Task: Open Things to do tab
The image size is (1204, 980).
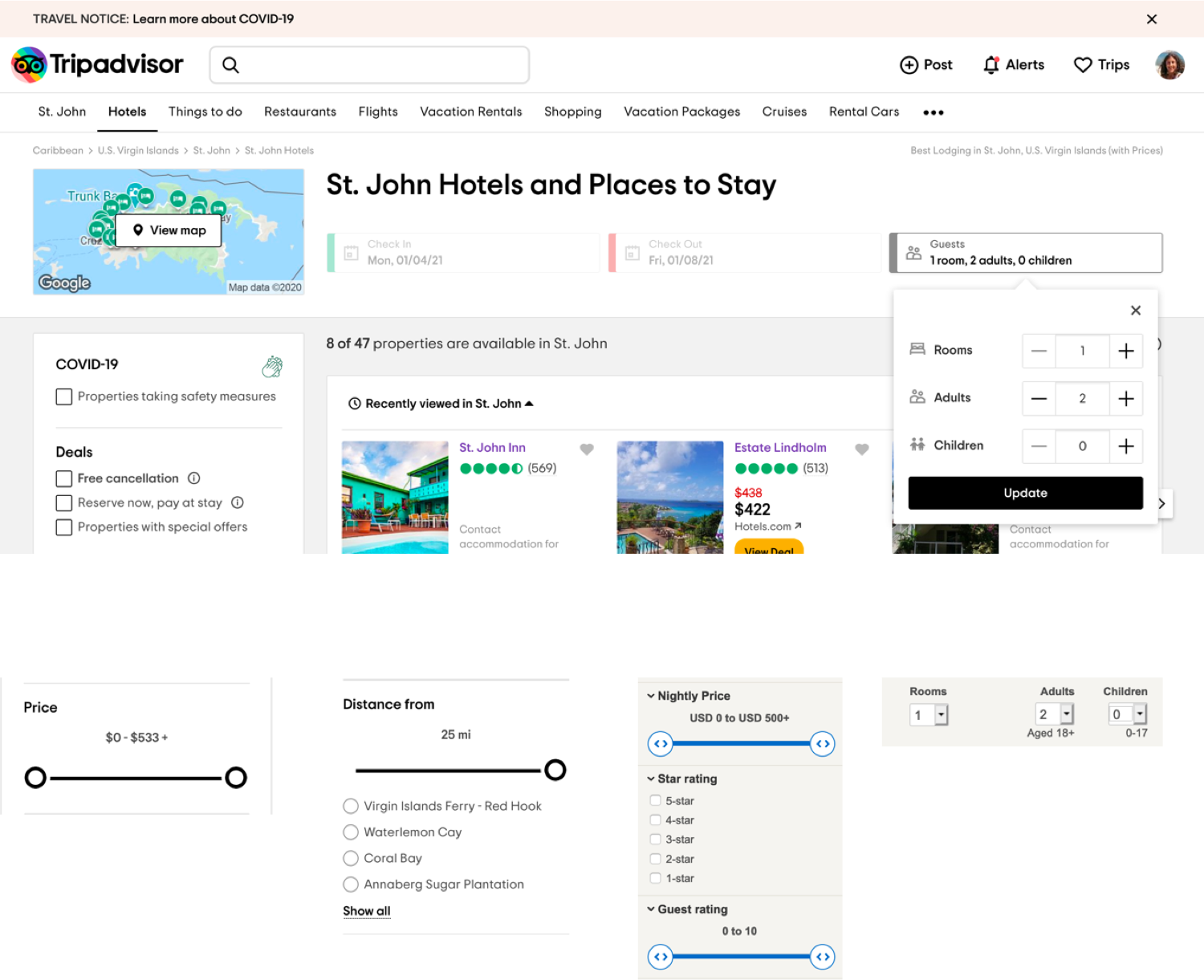Action: pos(205,112)
